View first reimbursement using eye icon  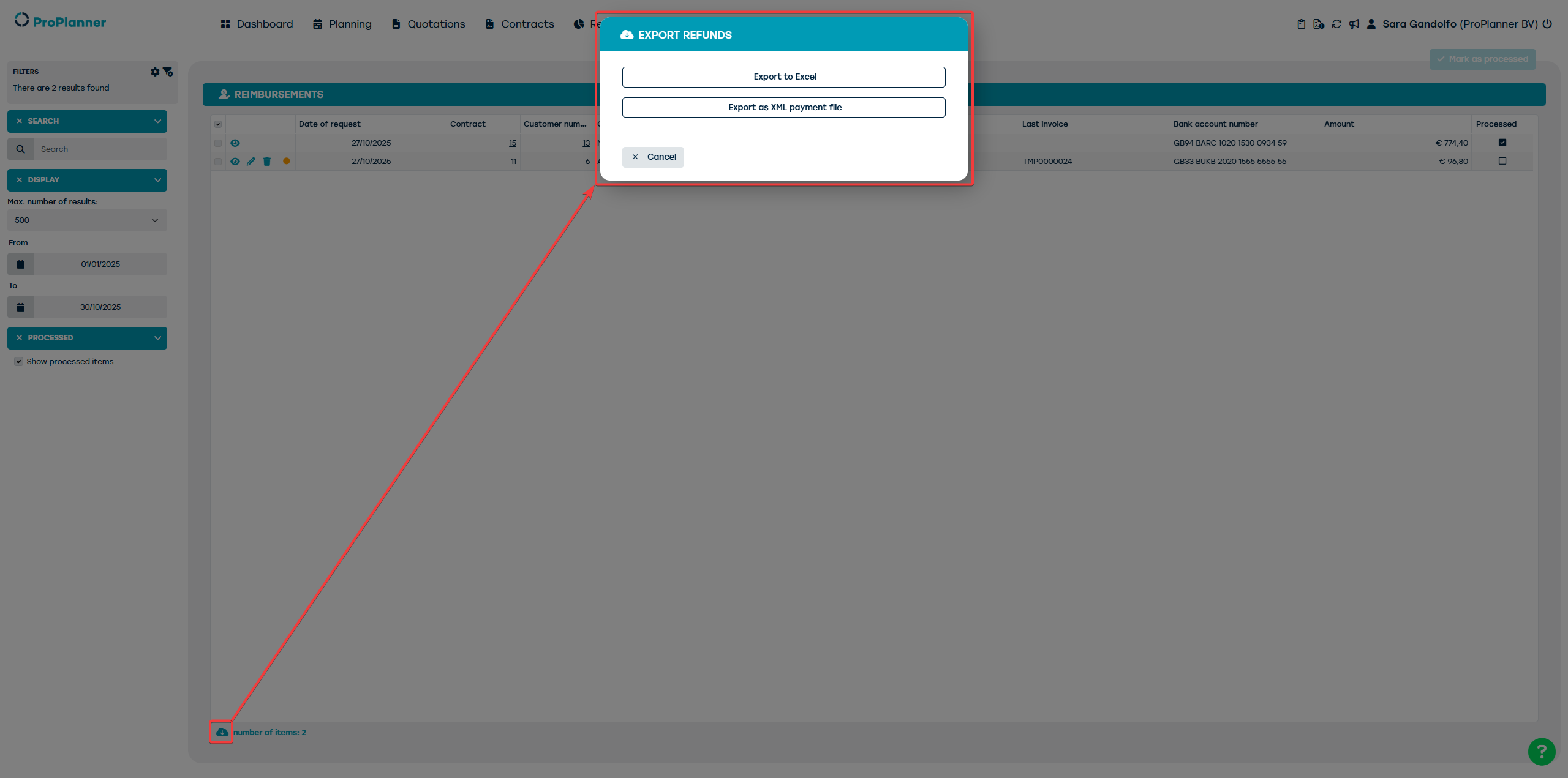click(235, 143)
